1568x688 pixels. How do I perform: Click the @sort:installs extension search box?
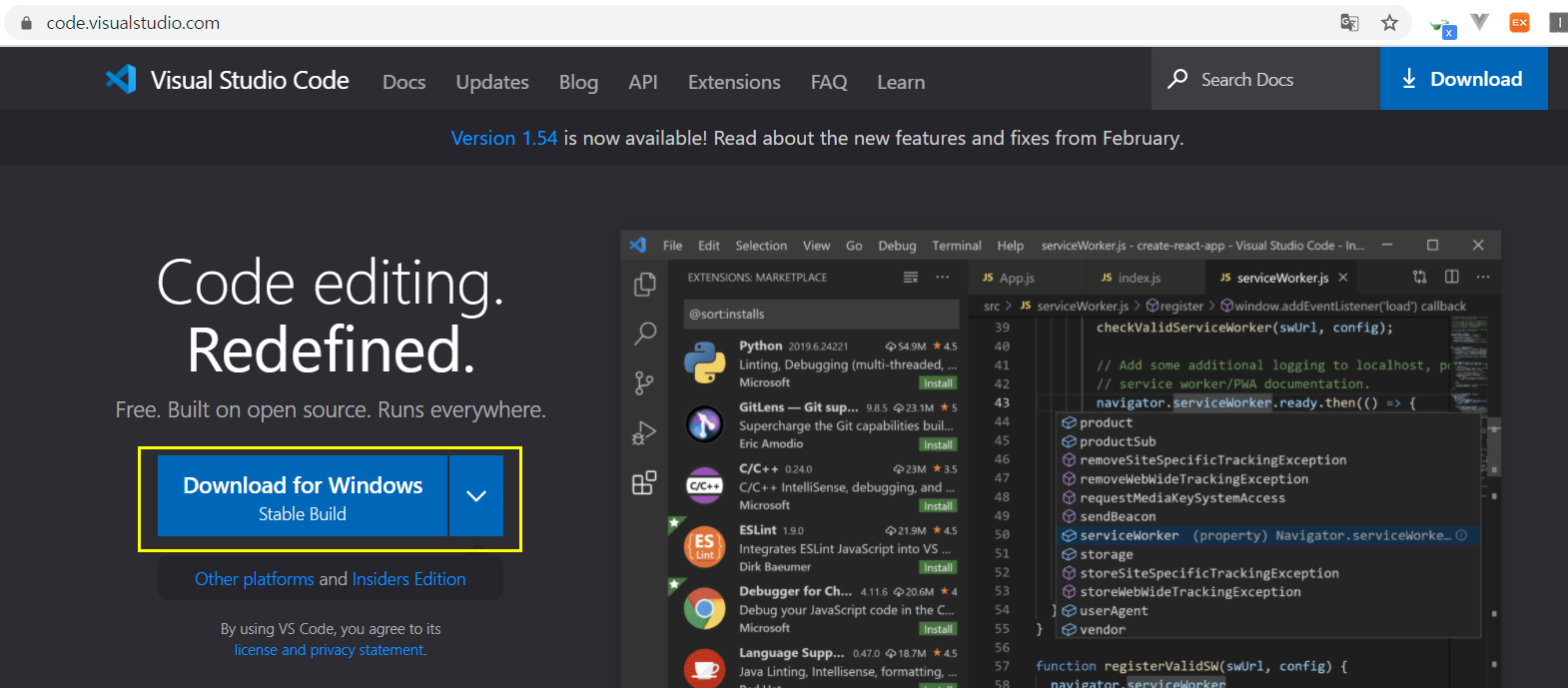tap(821, 314)
